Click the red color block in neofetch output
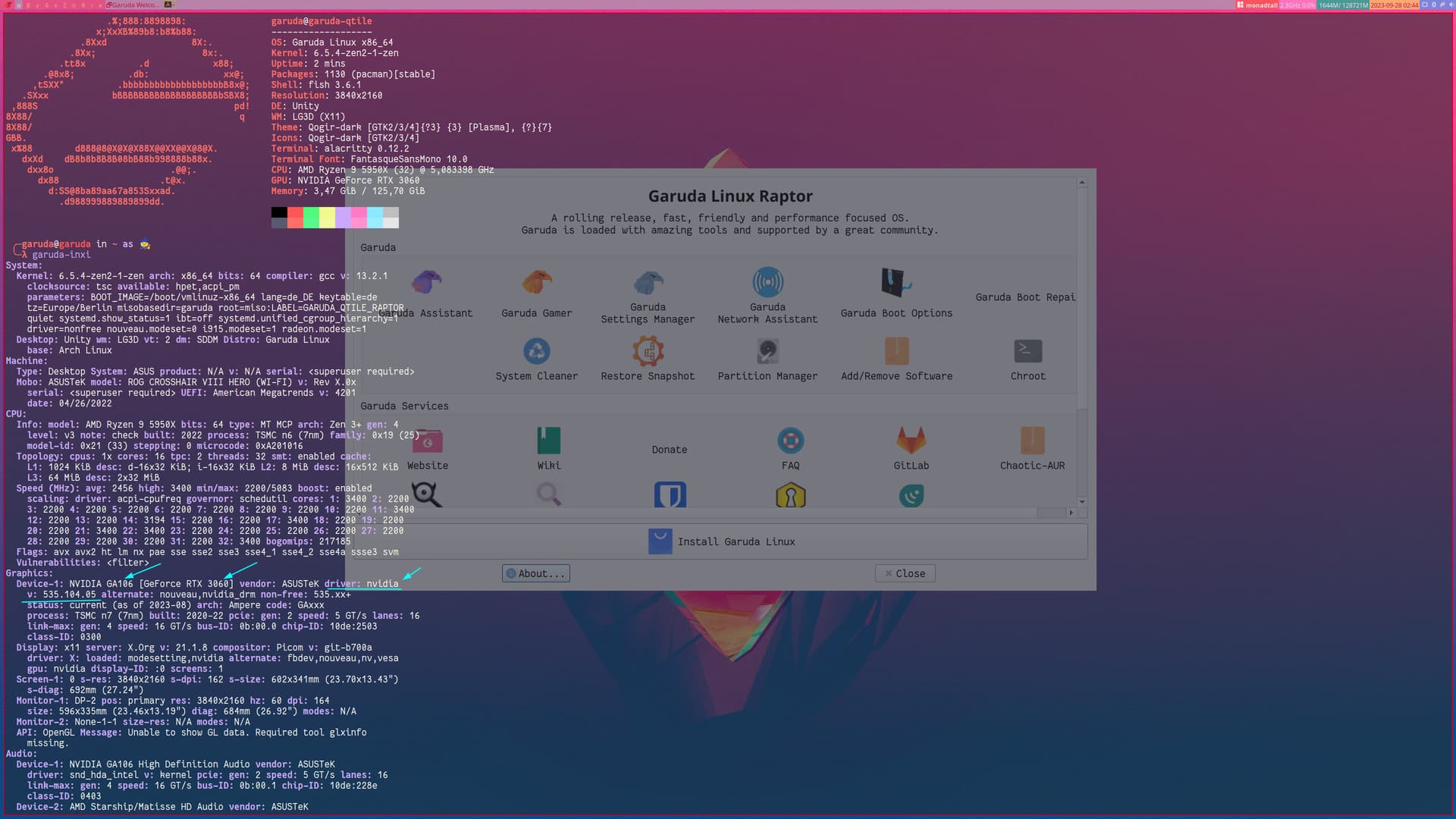Viewport: 1456px width, 819px height. pos(295,218)
